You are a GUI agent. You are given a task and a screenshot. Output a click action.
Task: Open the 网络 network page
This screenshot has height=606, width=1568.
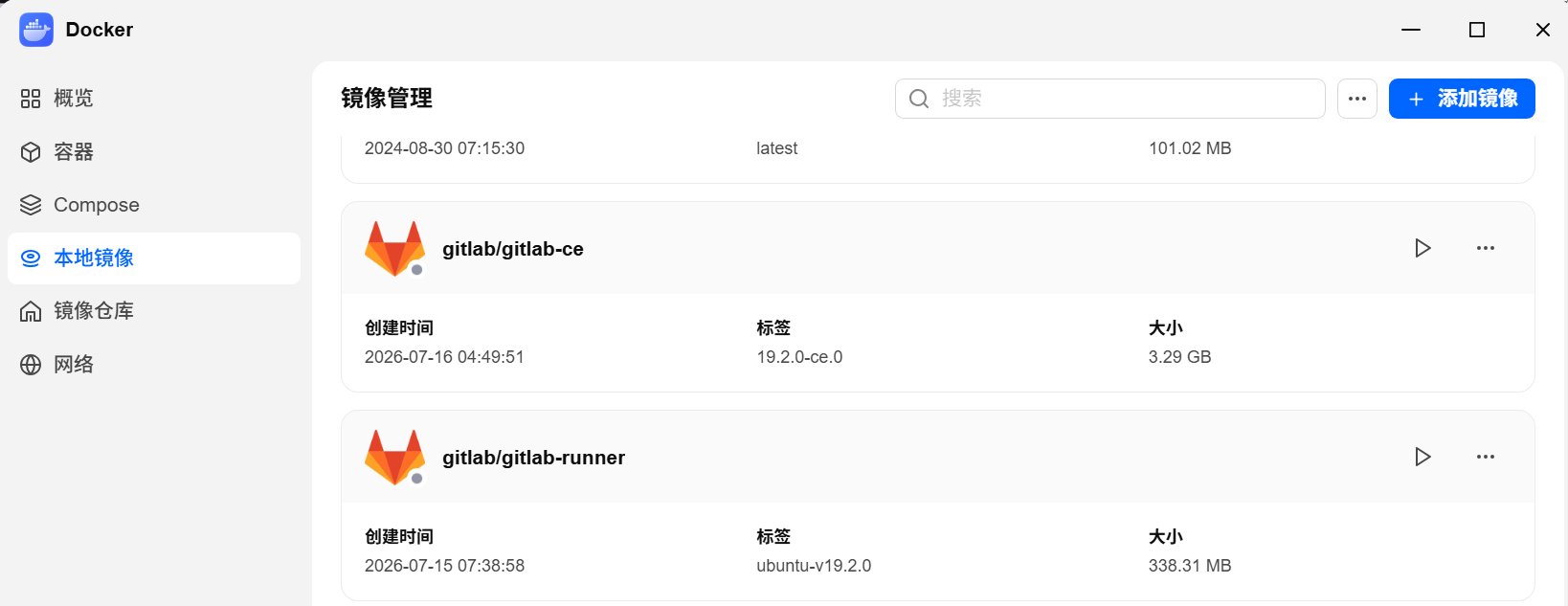[x=153, y=365]
